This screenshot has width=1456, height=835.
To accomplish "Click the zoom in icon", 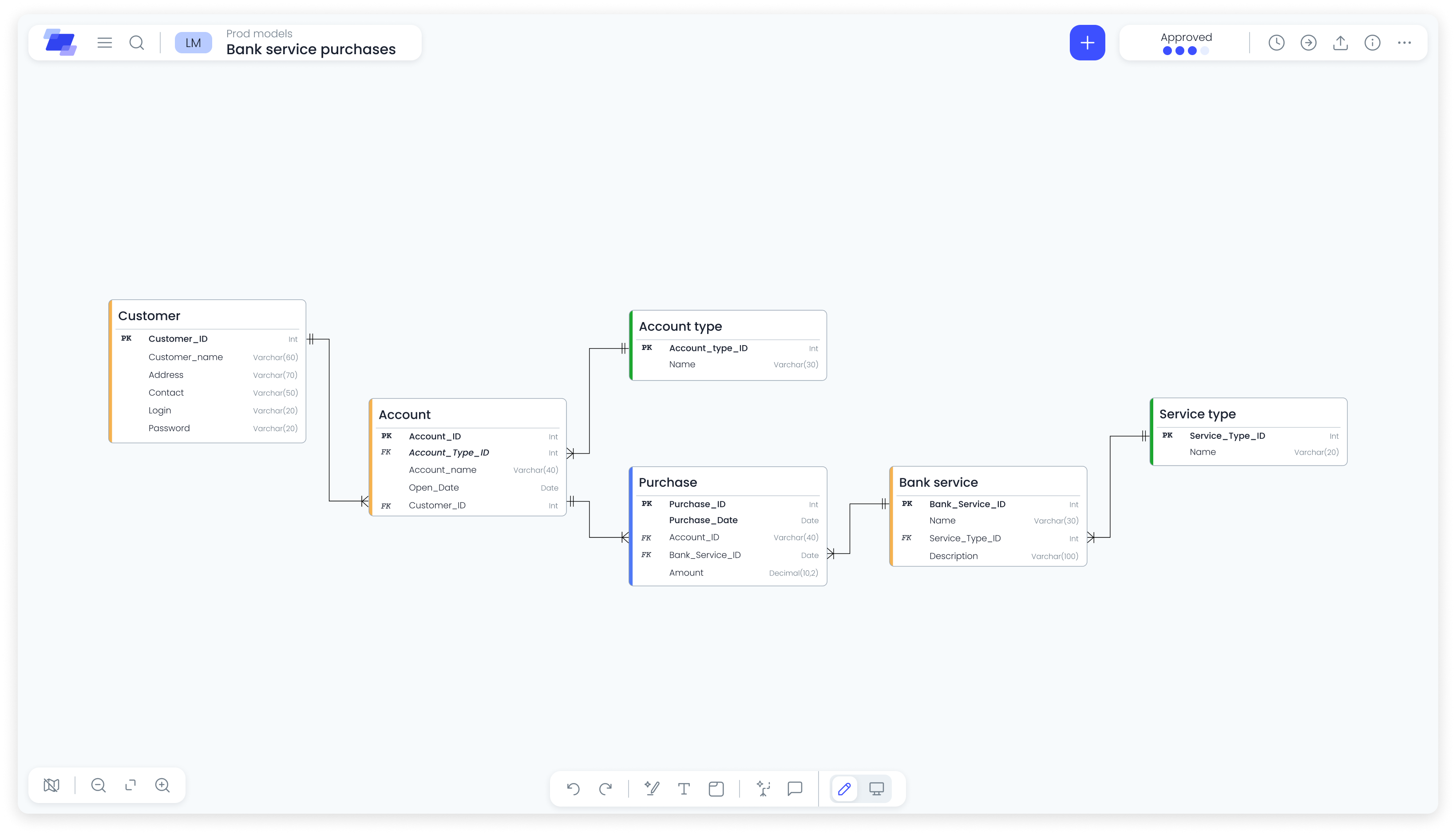I will [163, 785].
